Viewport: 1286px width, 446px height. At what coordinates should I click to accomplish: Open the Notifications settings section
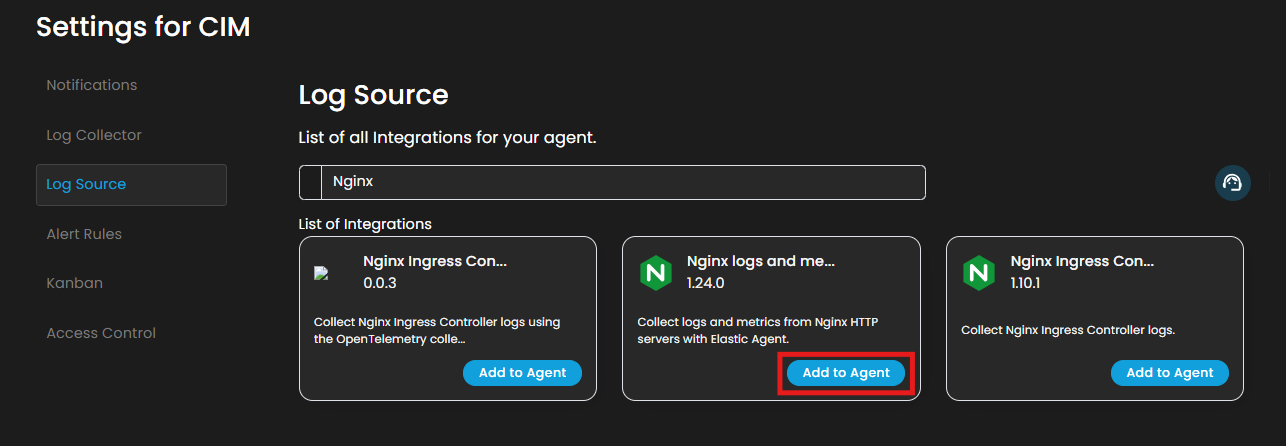pyautogui.click(x=92, y=85)
